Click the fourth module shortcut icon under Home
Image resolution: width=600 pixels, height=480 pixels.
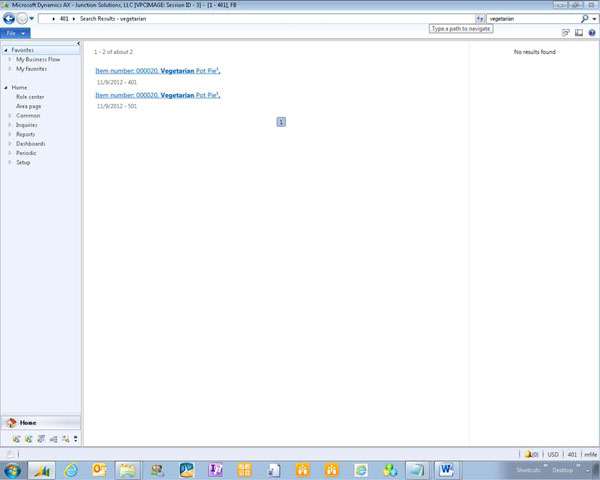tap(54, 439)
